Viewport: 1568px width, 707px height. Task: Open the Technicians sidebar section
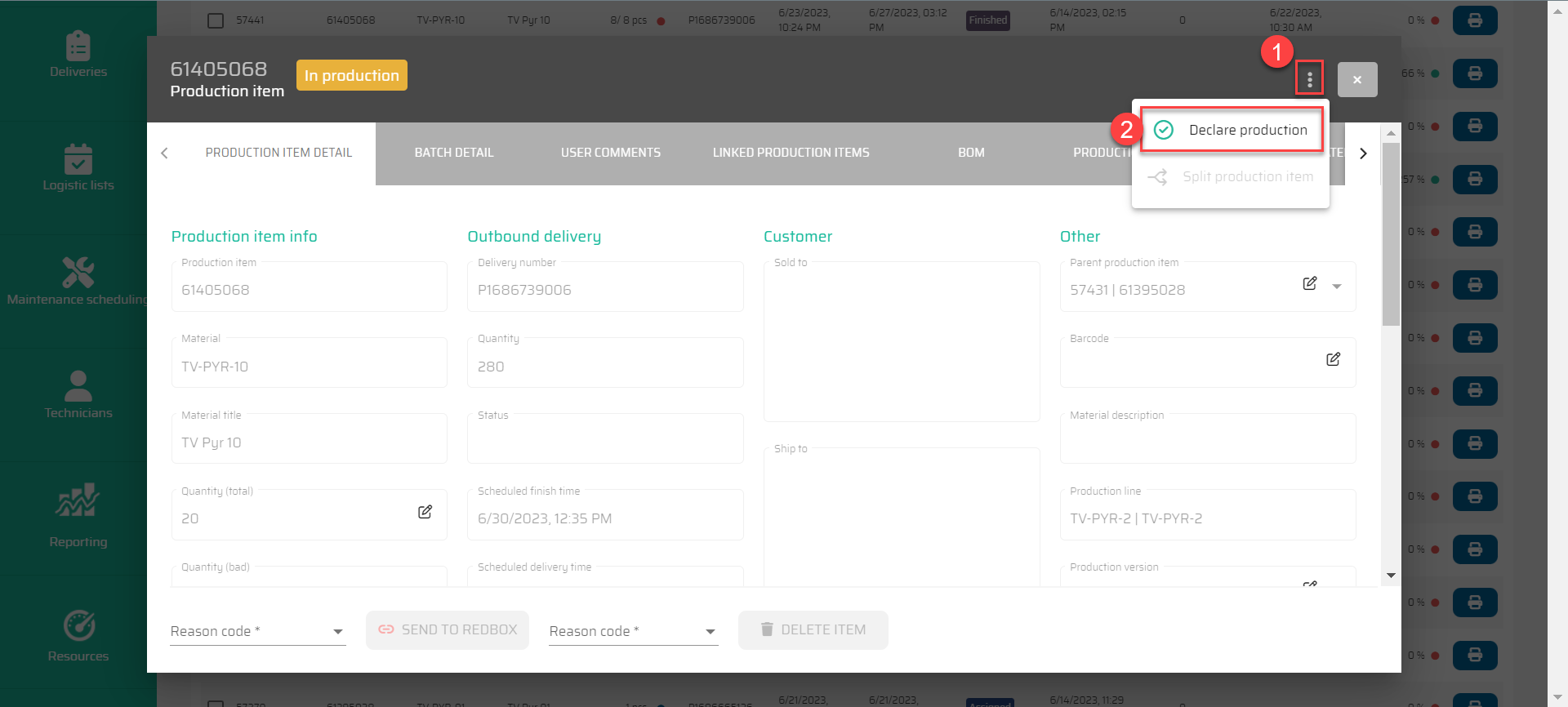(78, 395)
